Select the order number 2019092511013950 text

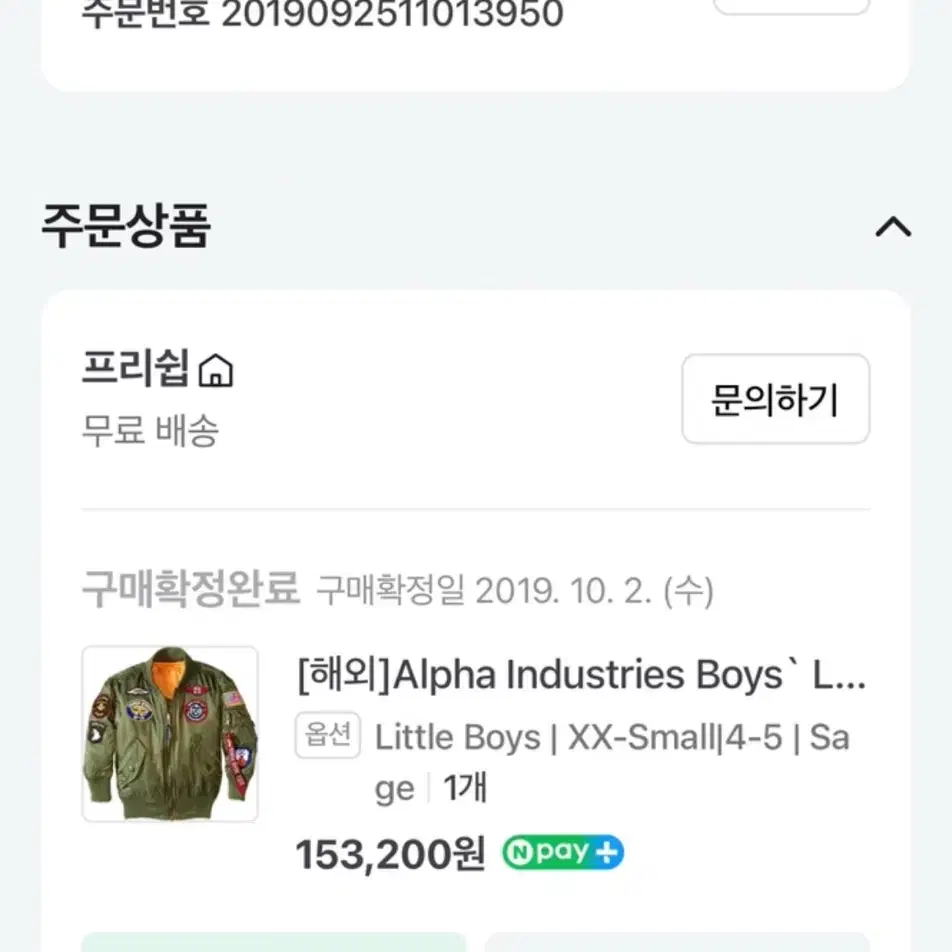(x=392, y=14)
